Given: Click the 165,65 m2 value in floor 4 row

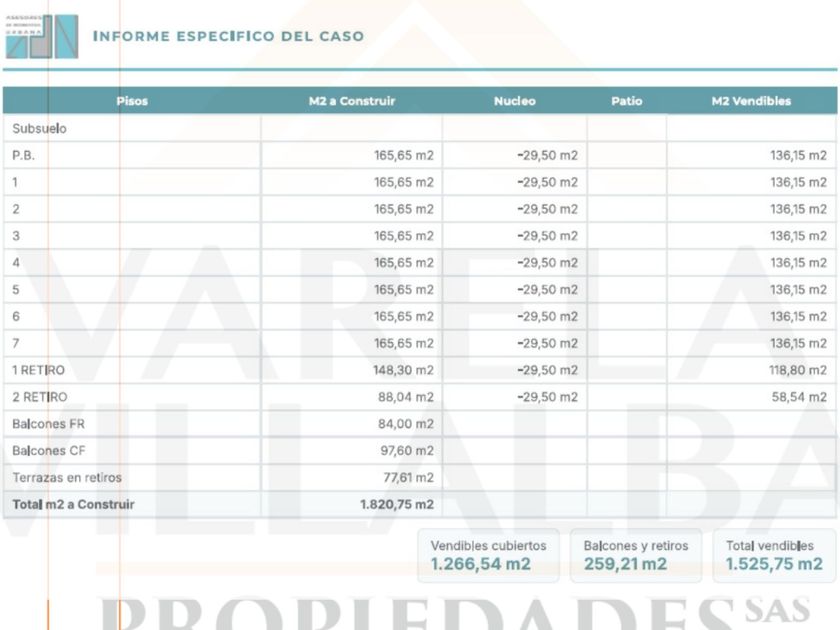Looking at the screenshot, I should [x=404, y=262].
